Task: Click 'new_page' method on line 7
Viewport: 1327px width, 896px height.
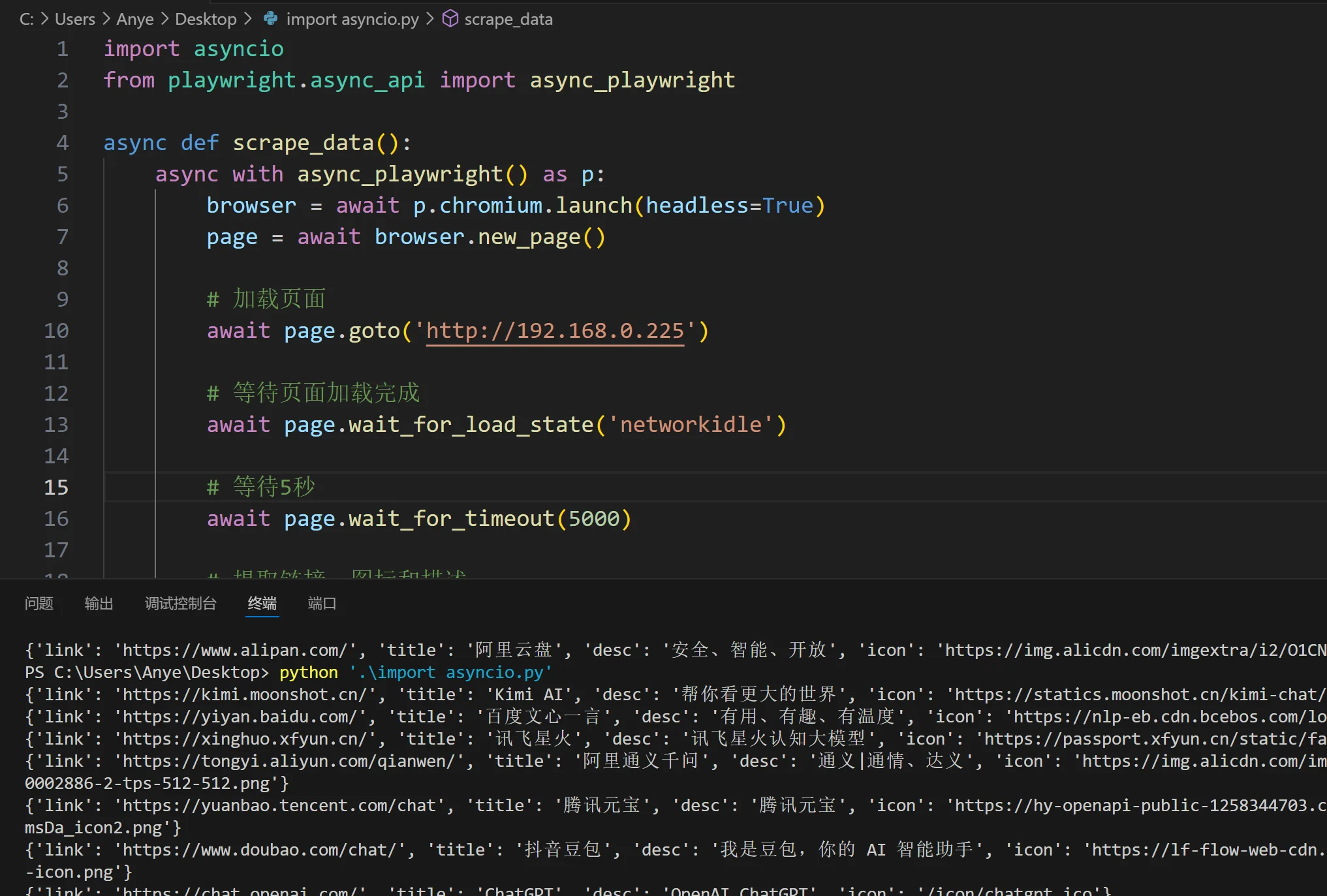Action: (529, 237)
